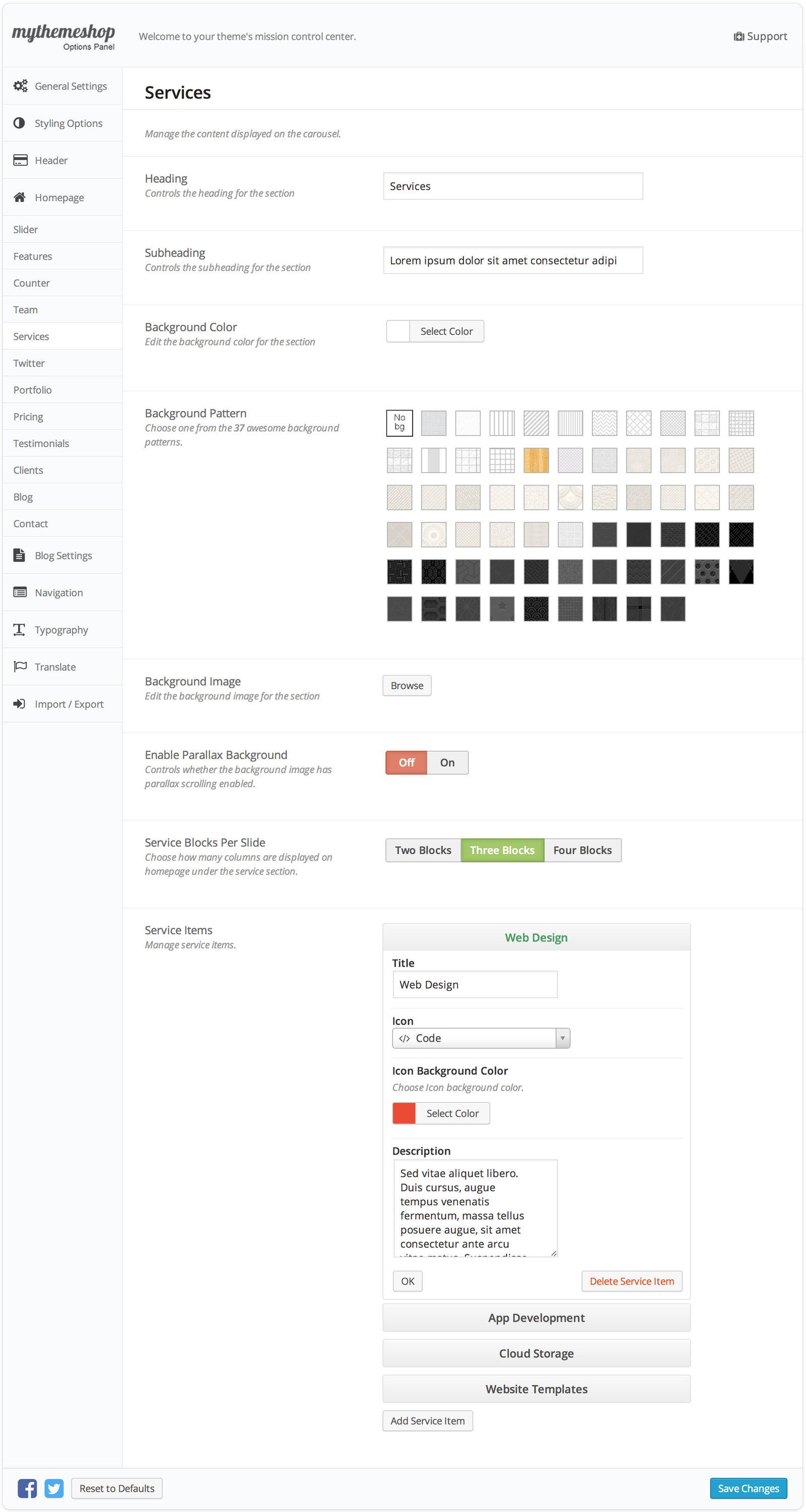Open Portfolio section in sidebar

tap(33, 390)
